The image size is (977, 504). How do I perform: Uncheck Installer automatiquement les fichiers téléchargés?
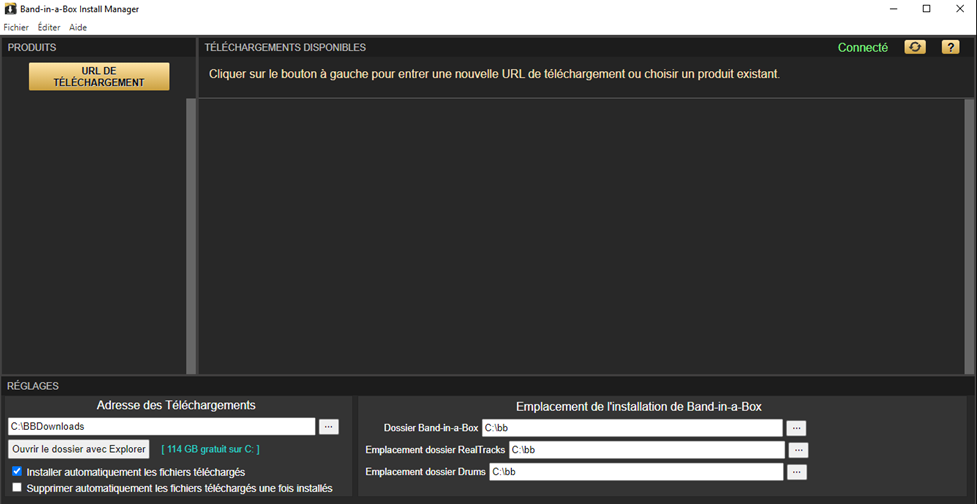coord(17,472)
